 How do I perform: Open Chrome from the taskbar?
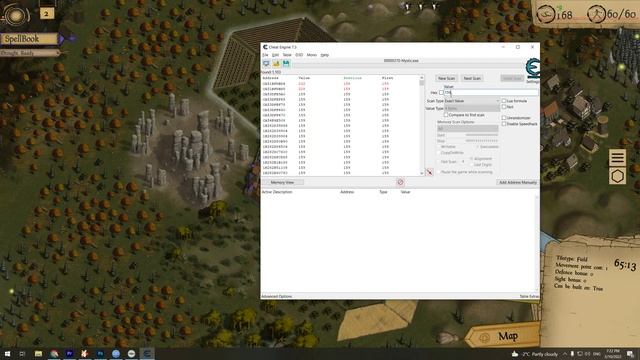click(x=54, y=354)
